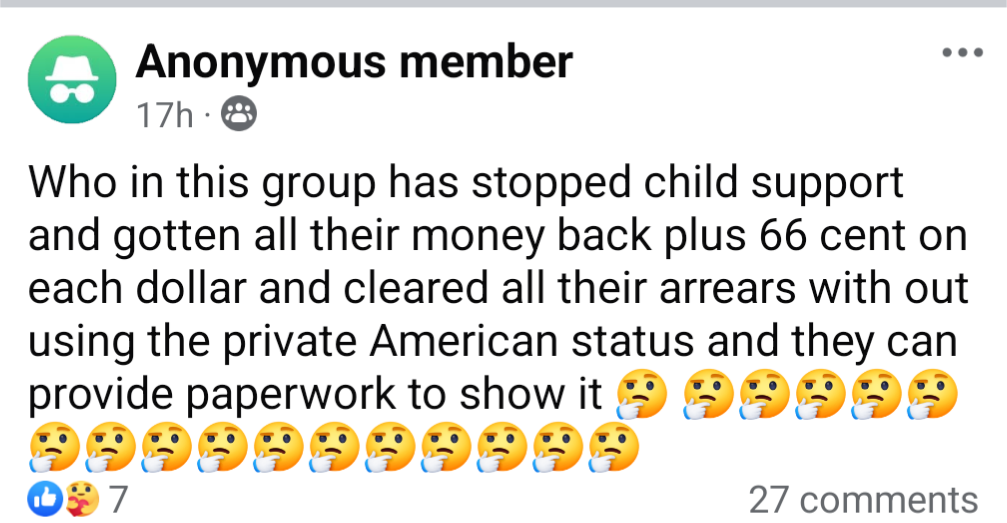Click the blue thumbs-up Like reaction icon

(45, 499)
